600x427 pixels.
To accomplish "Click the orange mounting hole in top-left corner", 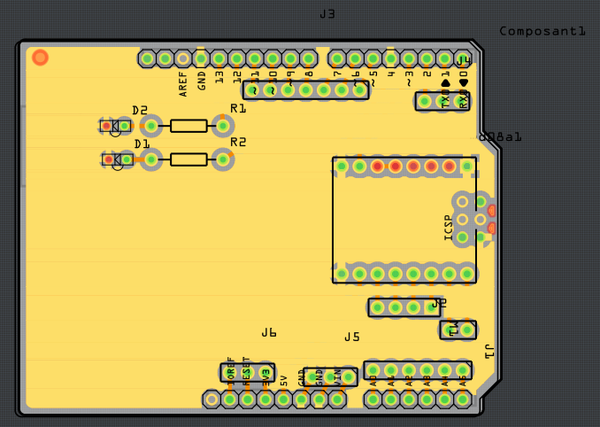I will click(40, 57).
